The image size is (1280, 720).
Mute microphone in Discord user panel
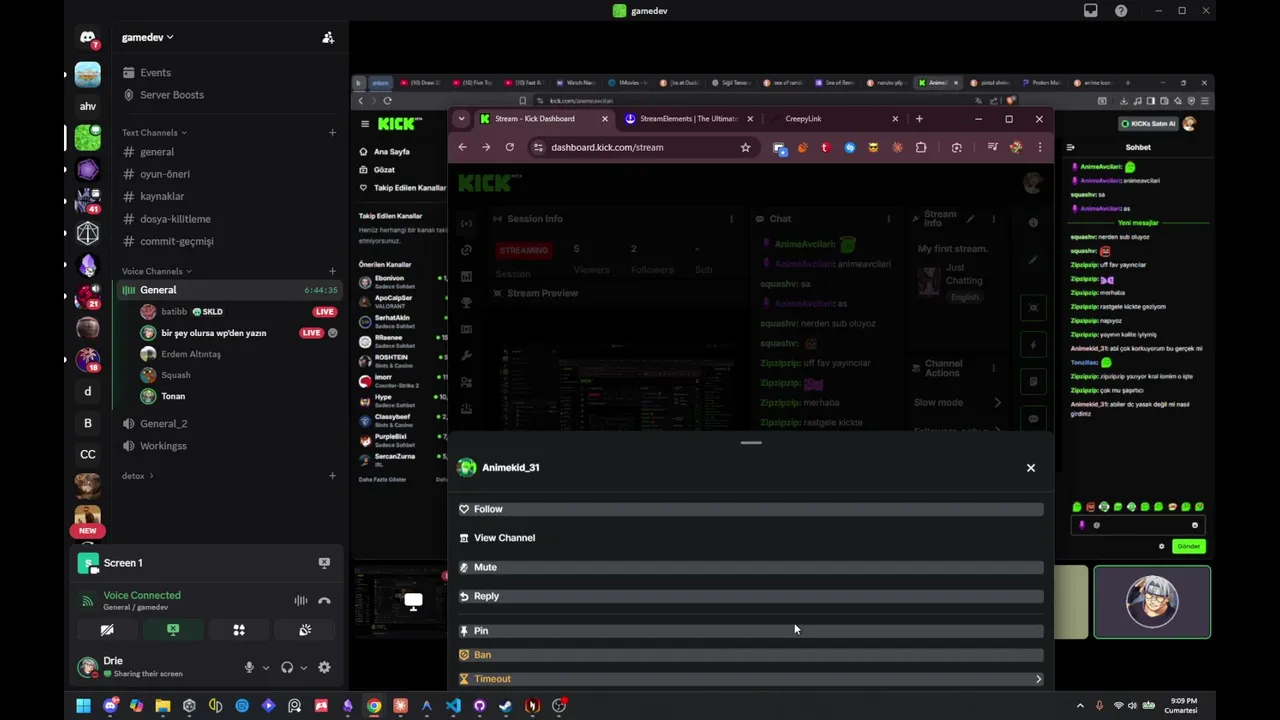pyautogui.click(x=249, y=667)
